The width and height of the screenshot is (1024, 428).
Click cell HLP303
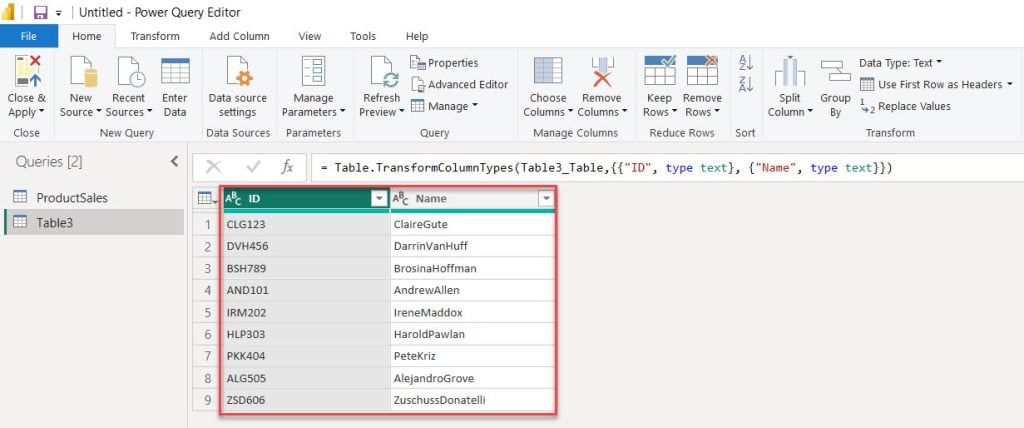tap(305, 334)
